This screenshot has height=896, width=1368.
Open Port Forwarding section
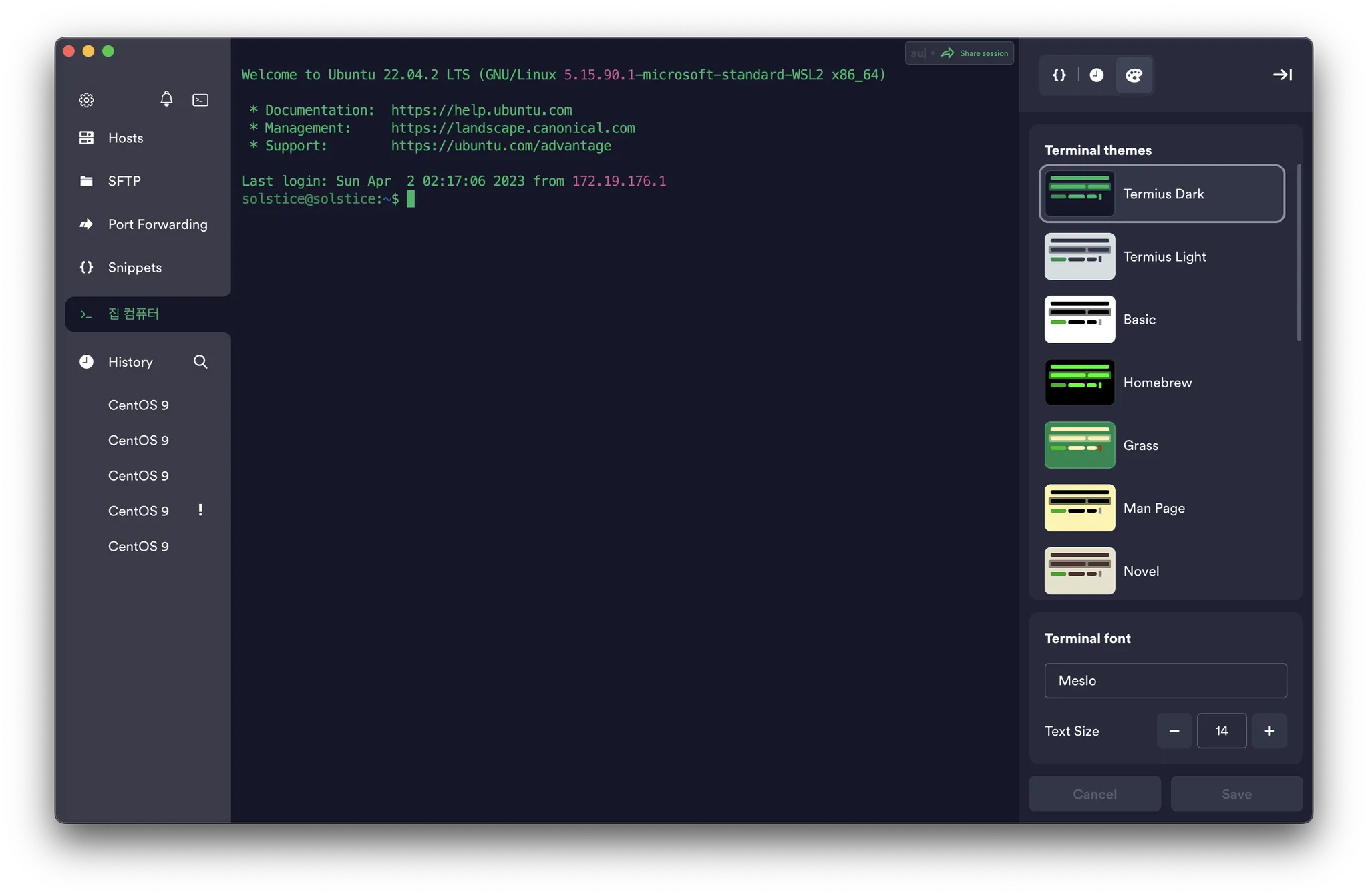[x=158, y=224]
